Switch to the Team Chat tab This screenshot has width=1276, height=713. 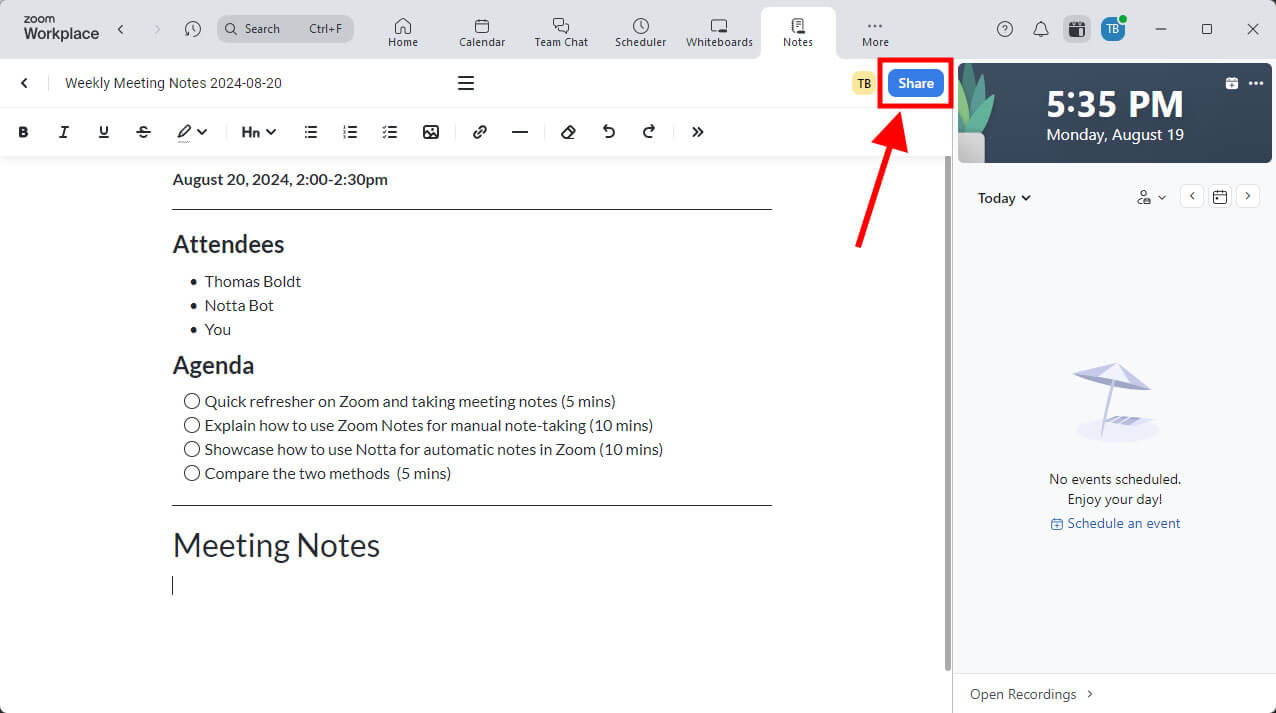click(x=561, y=32)
